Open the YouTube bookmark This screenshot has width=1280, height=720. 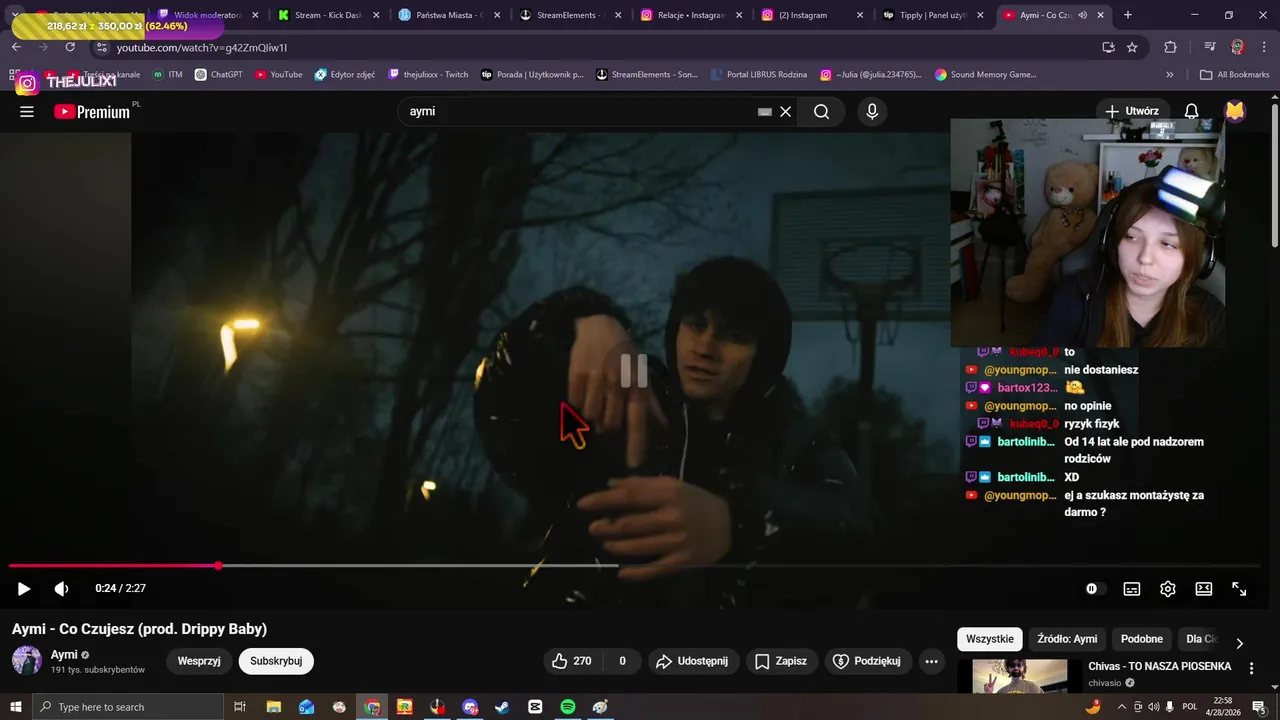279,74
